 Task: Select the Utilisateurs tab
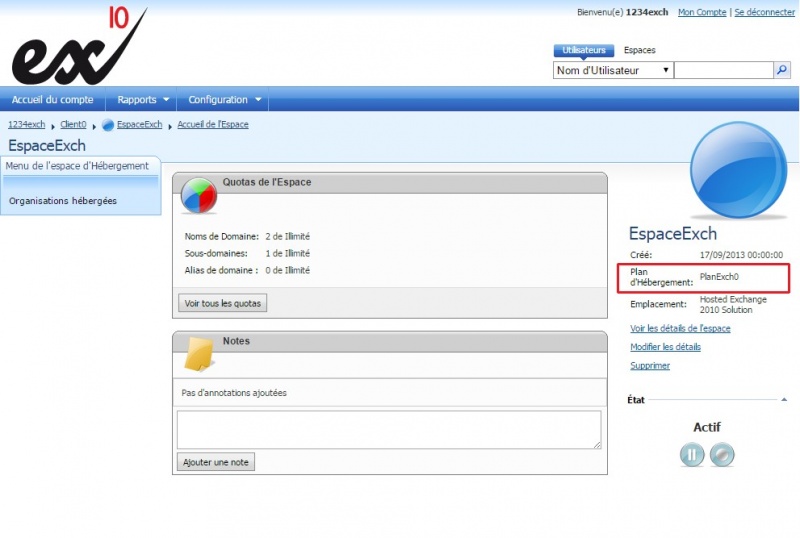pyautogui.click(x=583, y=50)
